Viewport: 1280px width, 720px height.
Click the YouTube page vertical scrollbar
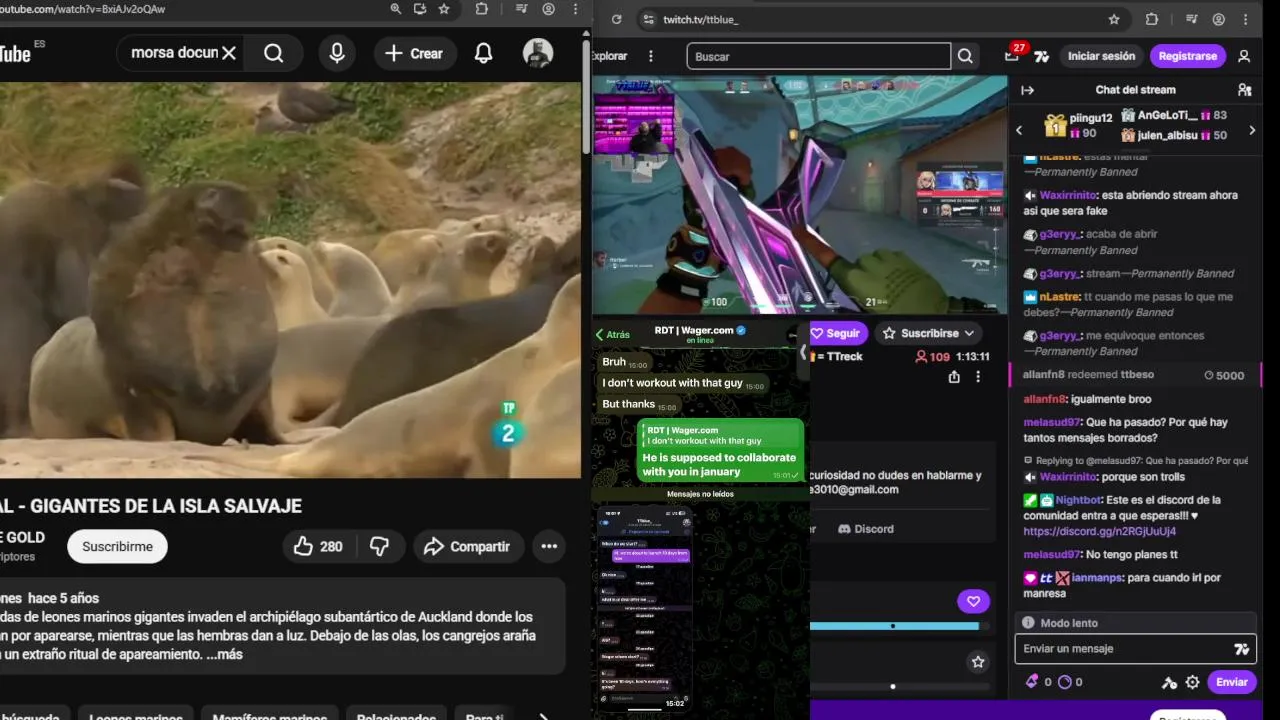(586, 95)
